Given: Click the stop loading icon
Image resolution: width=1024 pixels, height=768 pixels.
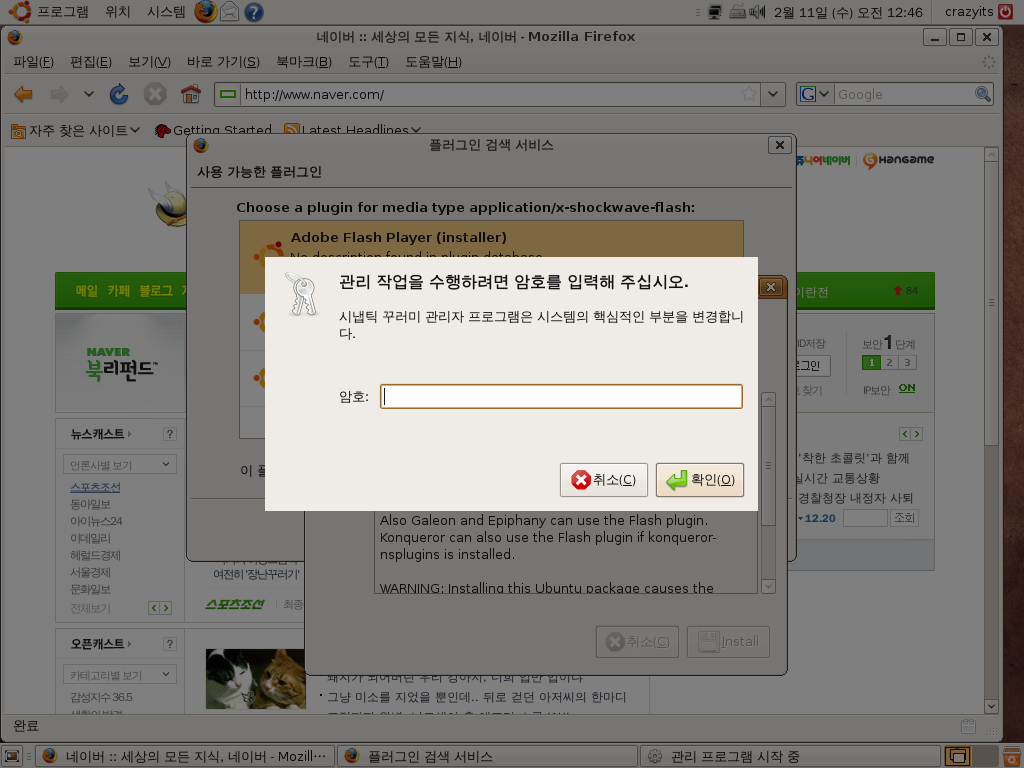Looking at the screenshot, I should tap(155, 95).
